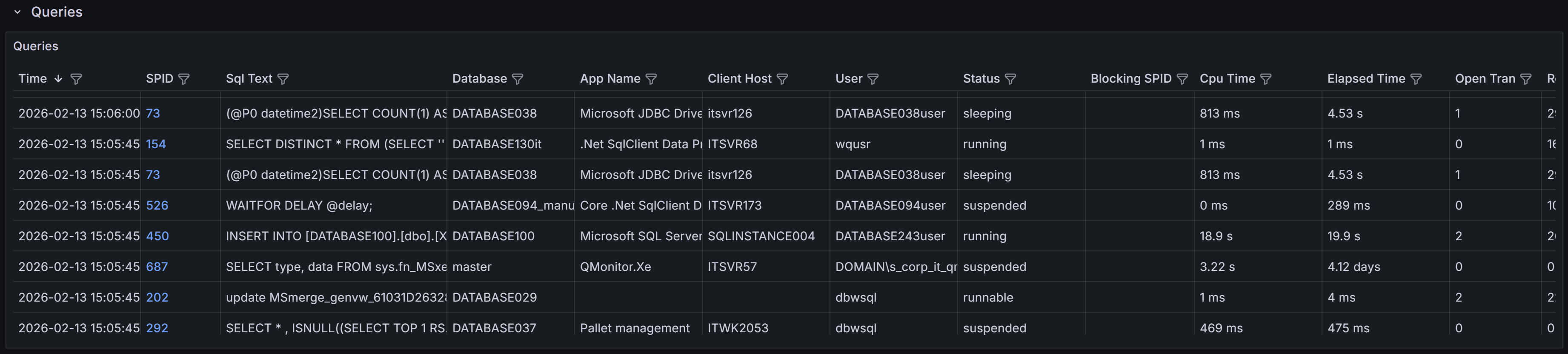1568x354 pixels.
Task: Select the DATABASE130it cell
Action: point(511,144)
